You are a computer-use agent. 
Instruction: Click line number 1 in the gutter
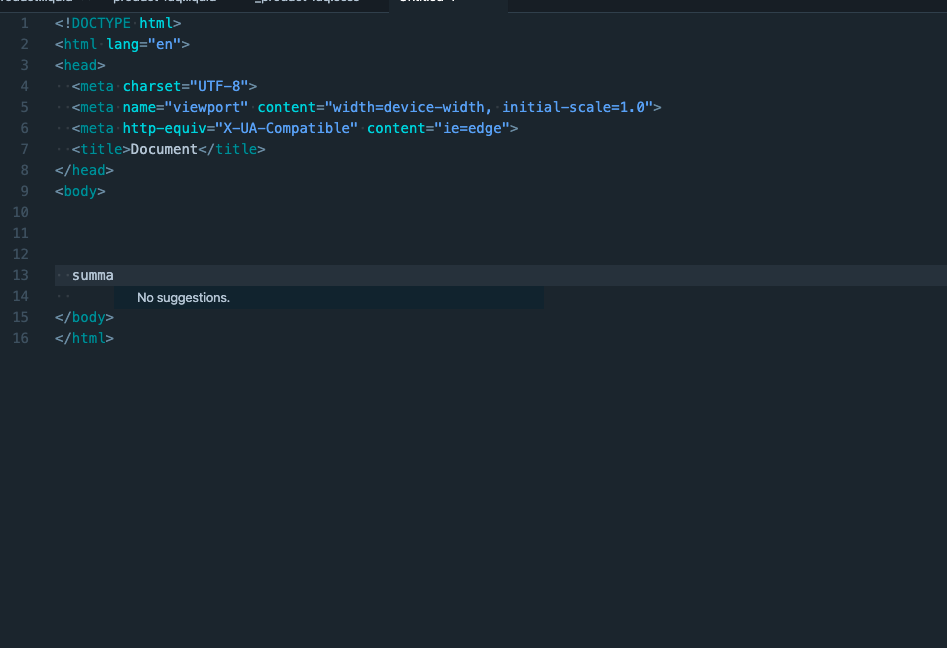pos(24,22)
